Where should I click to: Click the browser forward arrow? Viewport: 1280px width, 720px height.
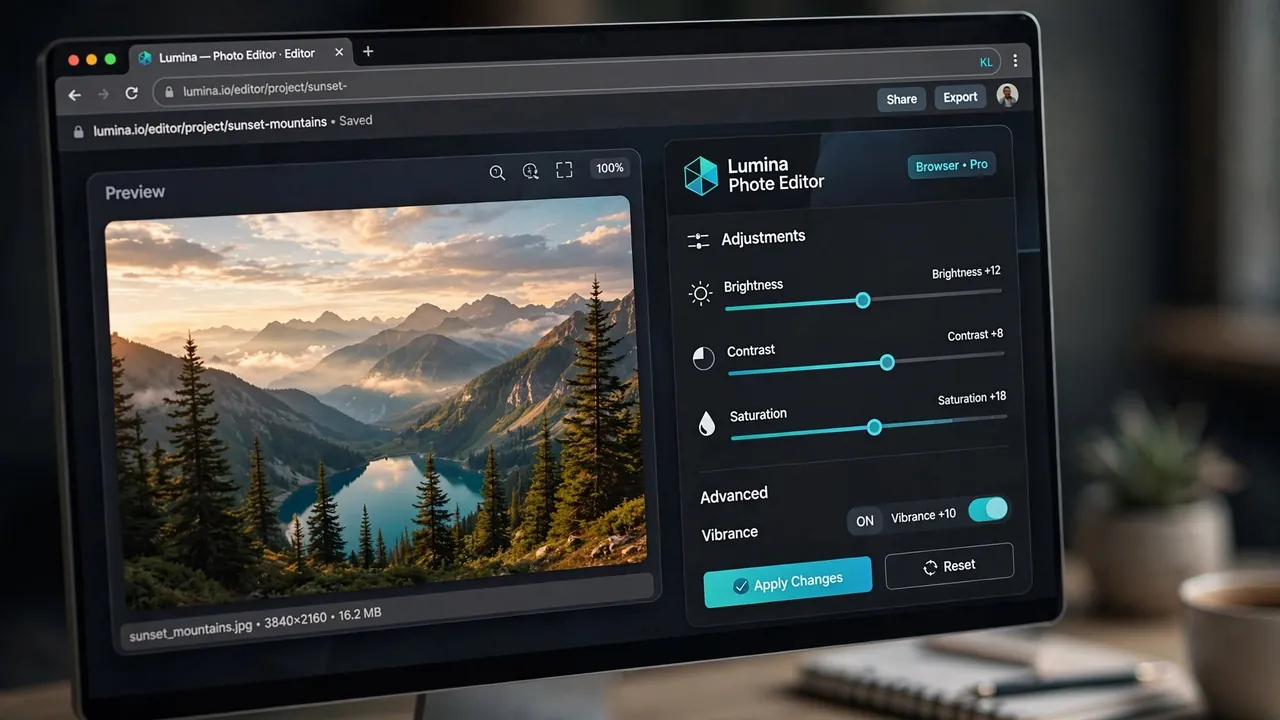pos(102,94)
